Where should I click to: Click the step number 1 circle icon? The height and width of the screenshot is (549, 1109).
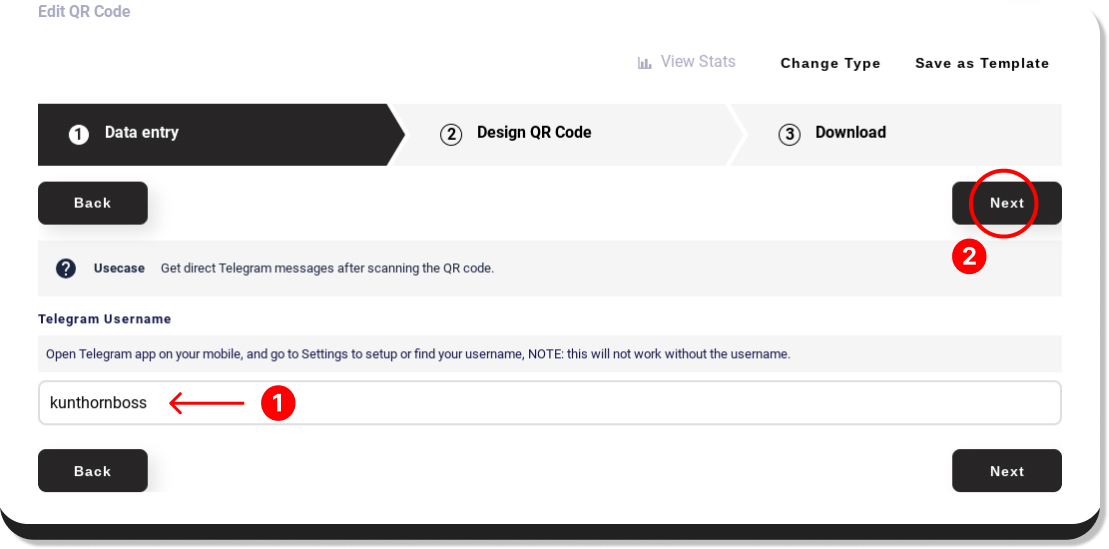[79, 134]
